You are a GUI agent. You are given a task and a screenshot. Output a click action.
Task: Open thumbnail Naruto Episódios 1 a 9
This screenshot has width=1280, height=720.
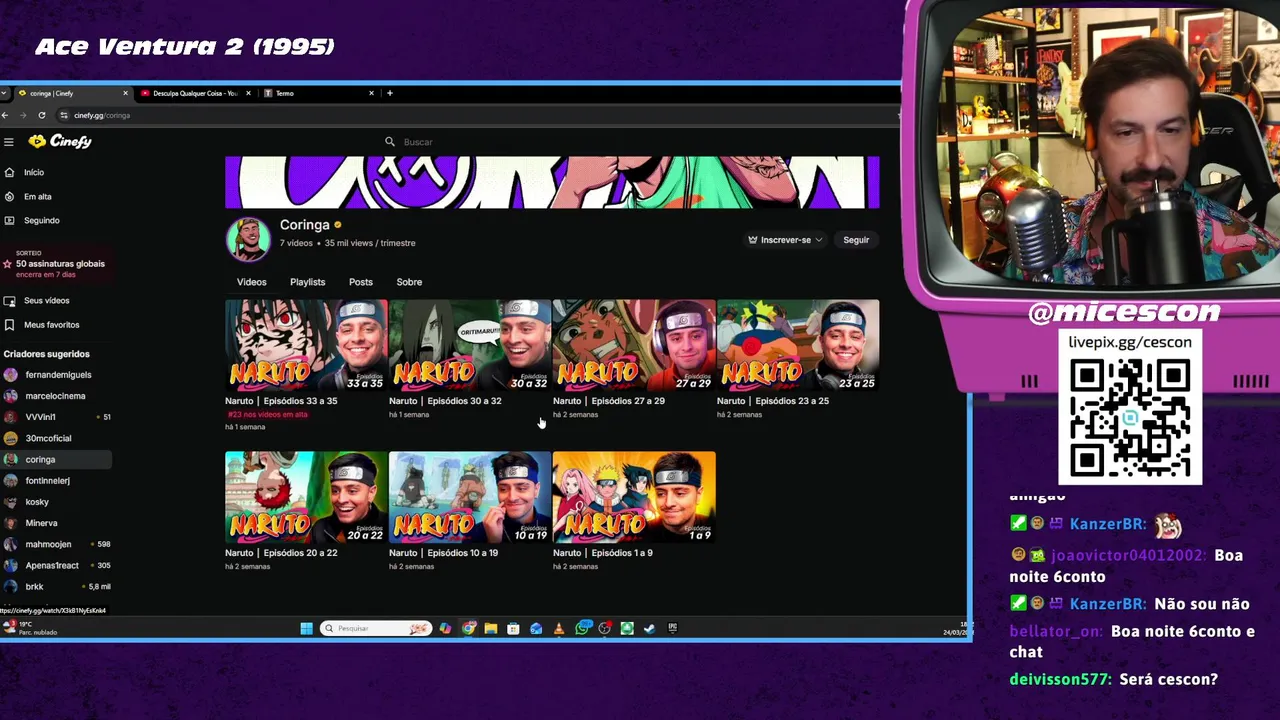pos(634,497)
